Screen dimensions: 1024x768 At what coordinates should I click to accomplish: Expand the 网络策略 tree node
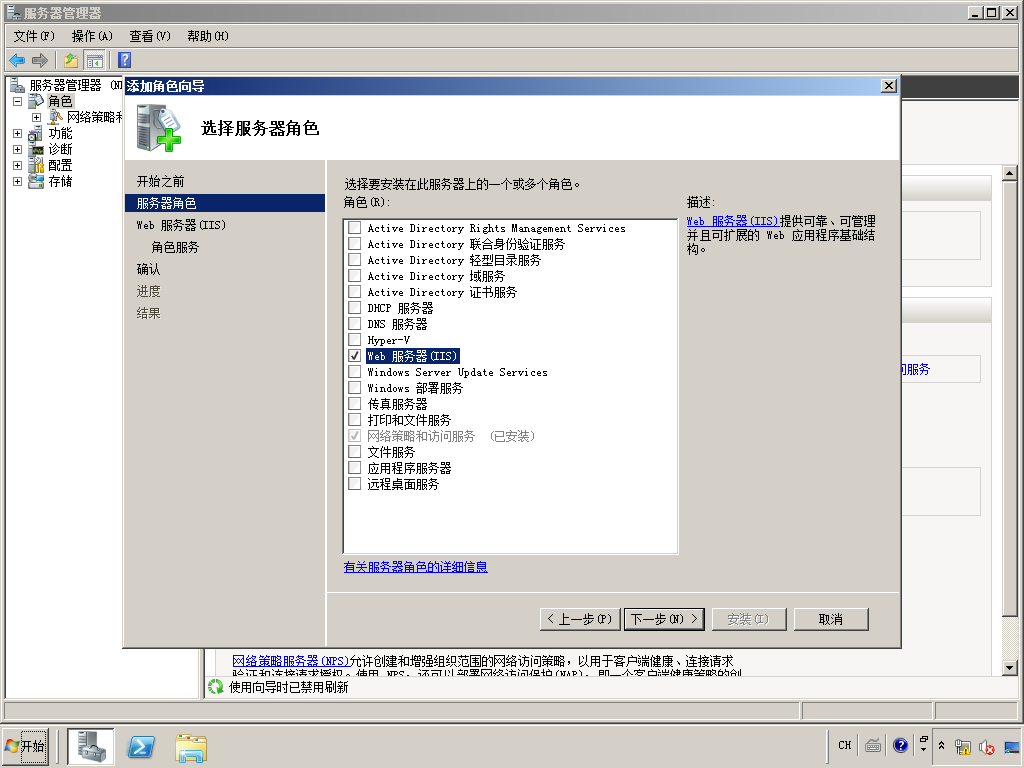[x=37, y=118]
